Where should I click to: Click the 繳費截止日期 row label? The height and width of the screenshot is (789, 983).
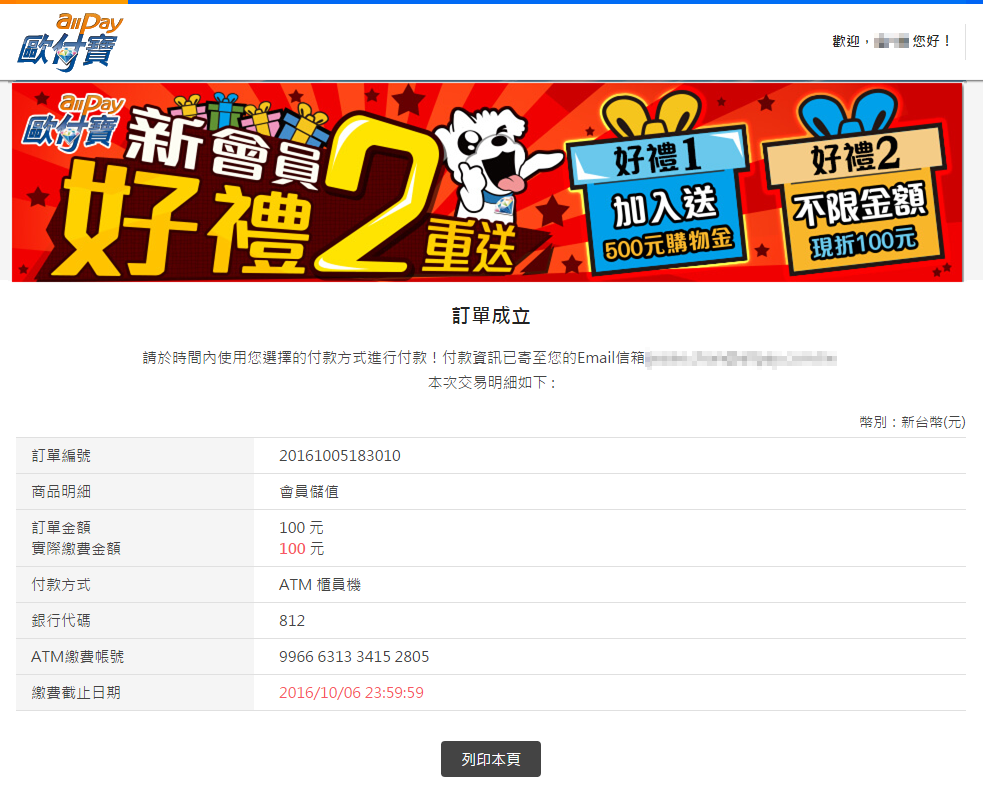[x=76, y=692]
